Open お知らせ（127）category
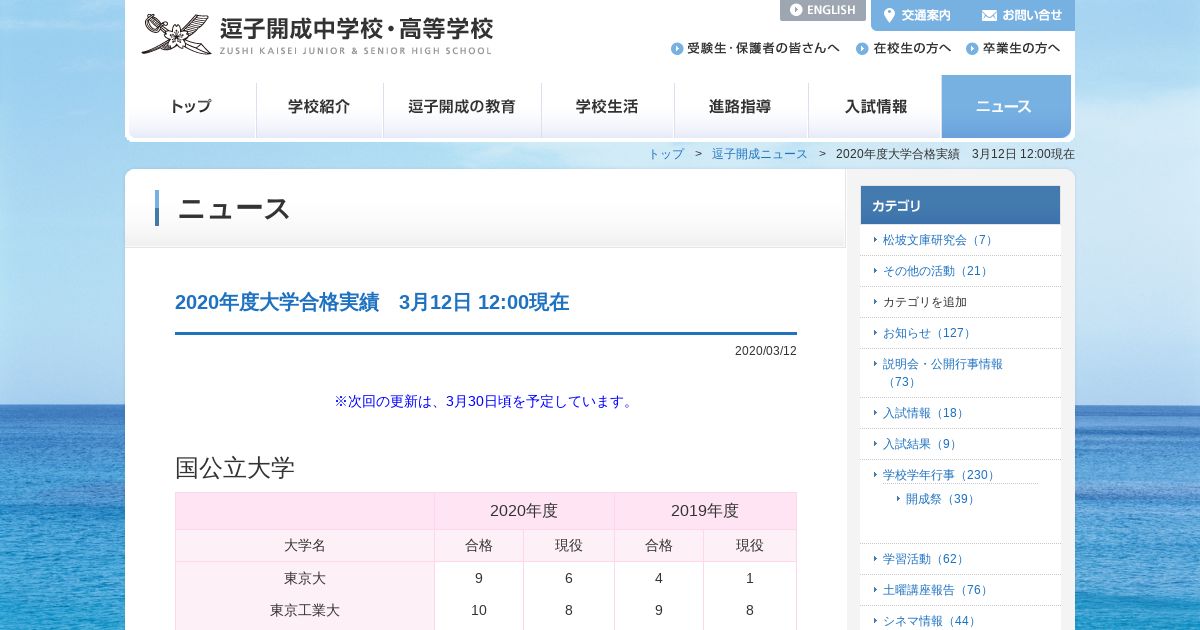 (929, 333)
